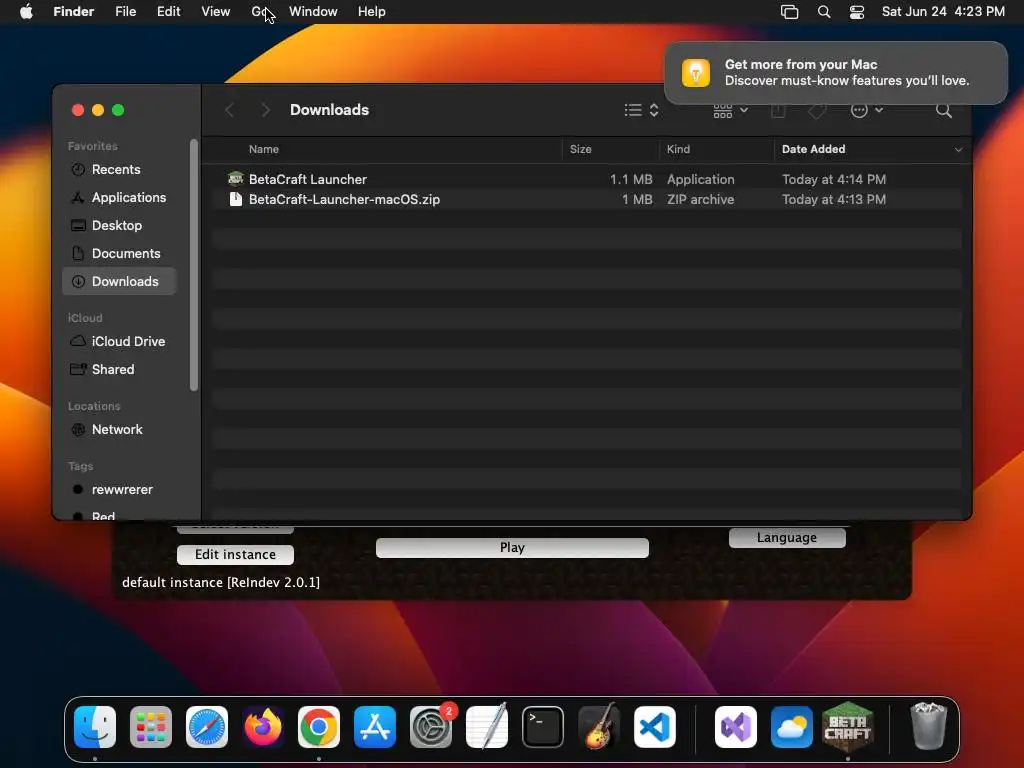Select Downloads in sidebar

pyautogui.click(x=119, y=281)
